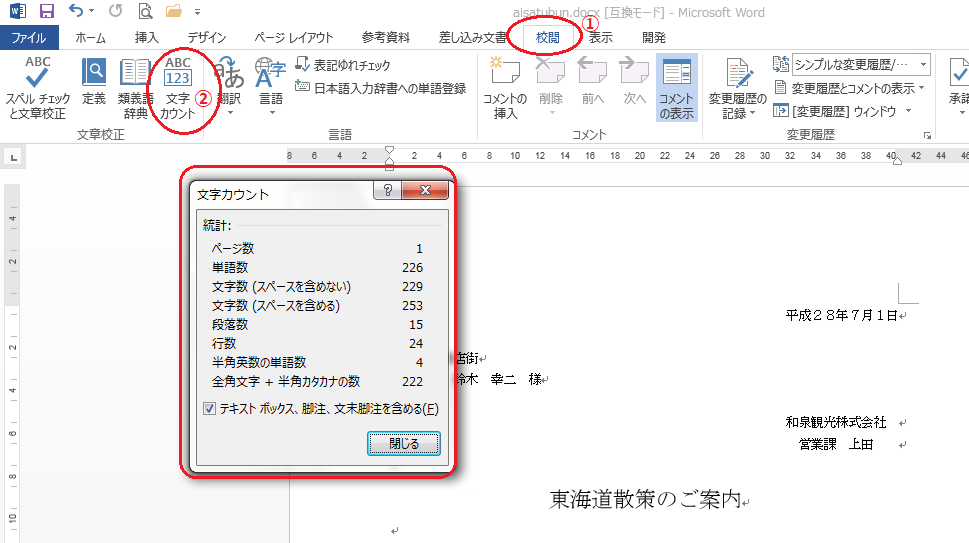Expand the quick access toolbar customize arrow

197,12
